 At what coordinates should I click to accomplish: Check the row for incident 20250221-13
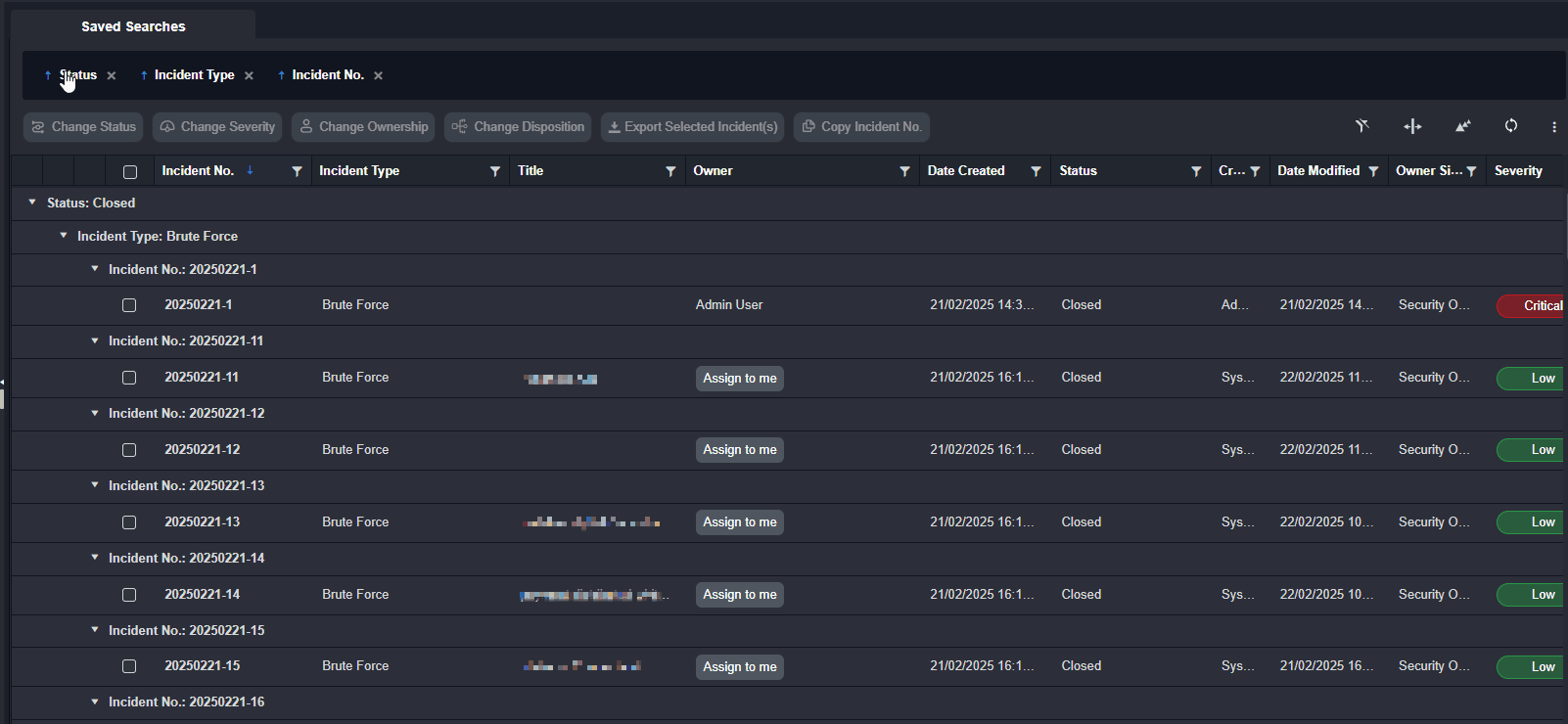pos(129,522)
